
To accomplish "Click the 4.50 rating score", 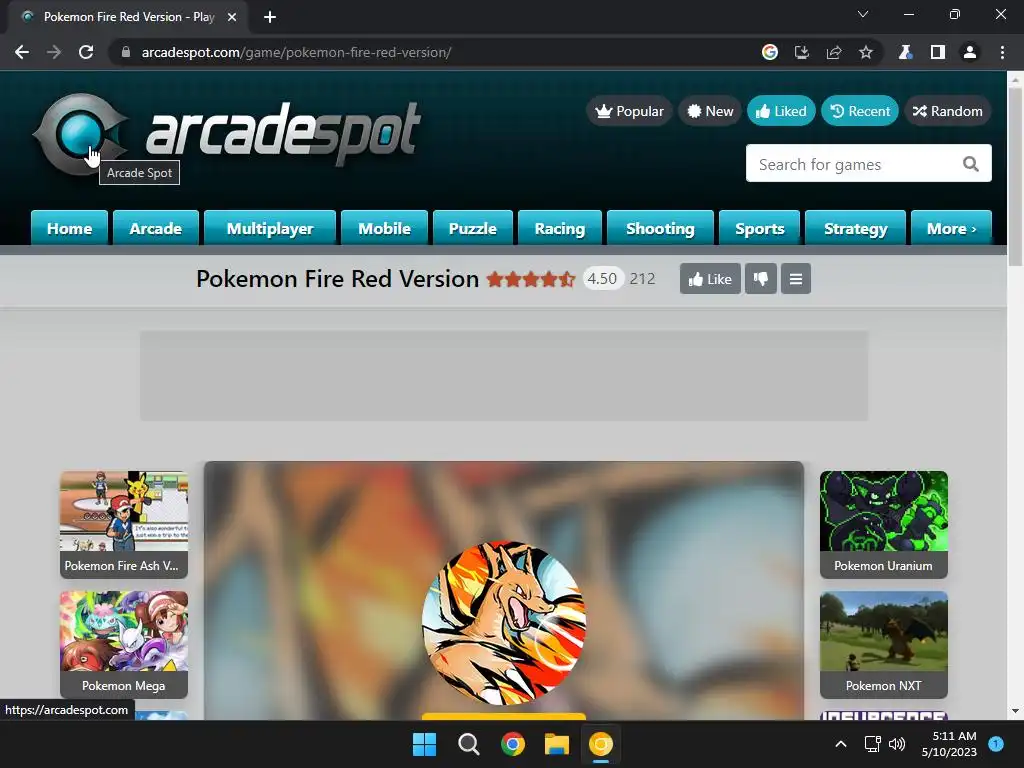I will click(602, 279).
